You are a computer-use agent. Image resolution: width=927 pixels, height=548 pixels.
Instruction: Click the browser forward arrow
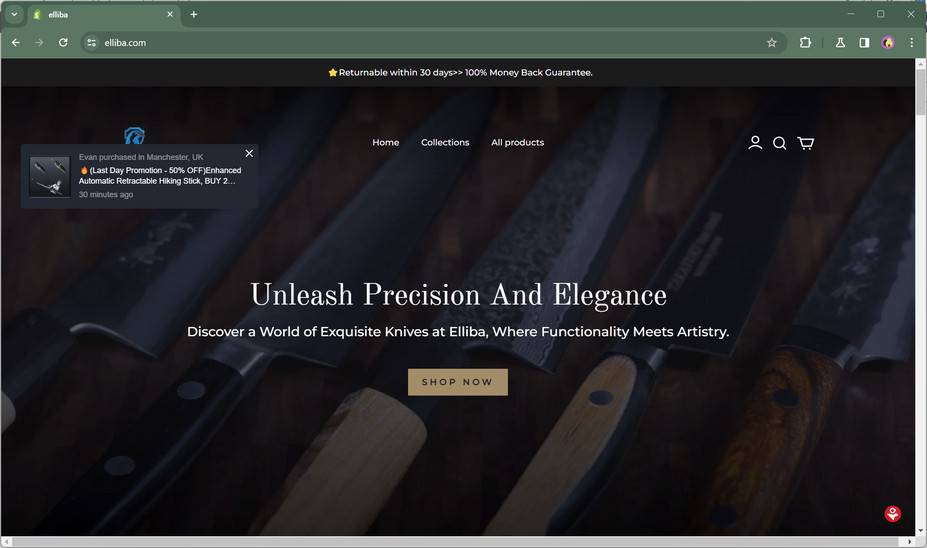(x=39, y=43)
